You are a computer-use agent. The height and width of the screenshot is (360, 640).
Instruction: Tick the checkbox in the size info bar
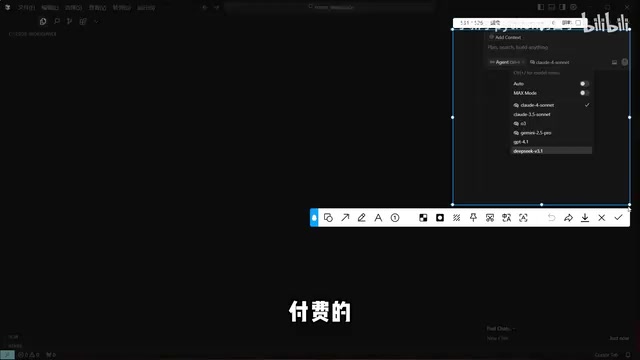click(578, 23)
